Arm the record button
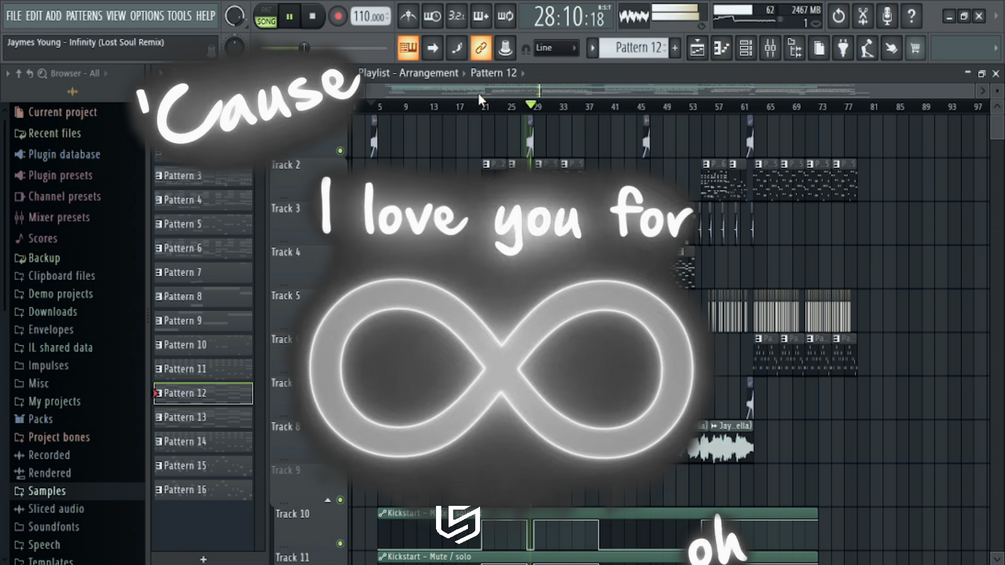This screenshot has width=1005, height=565. 337,17
